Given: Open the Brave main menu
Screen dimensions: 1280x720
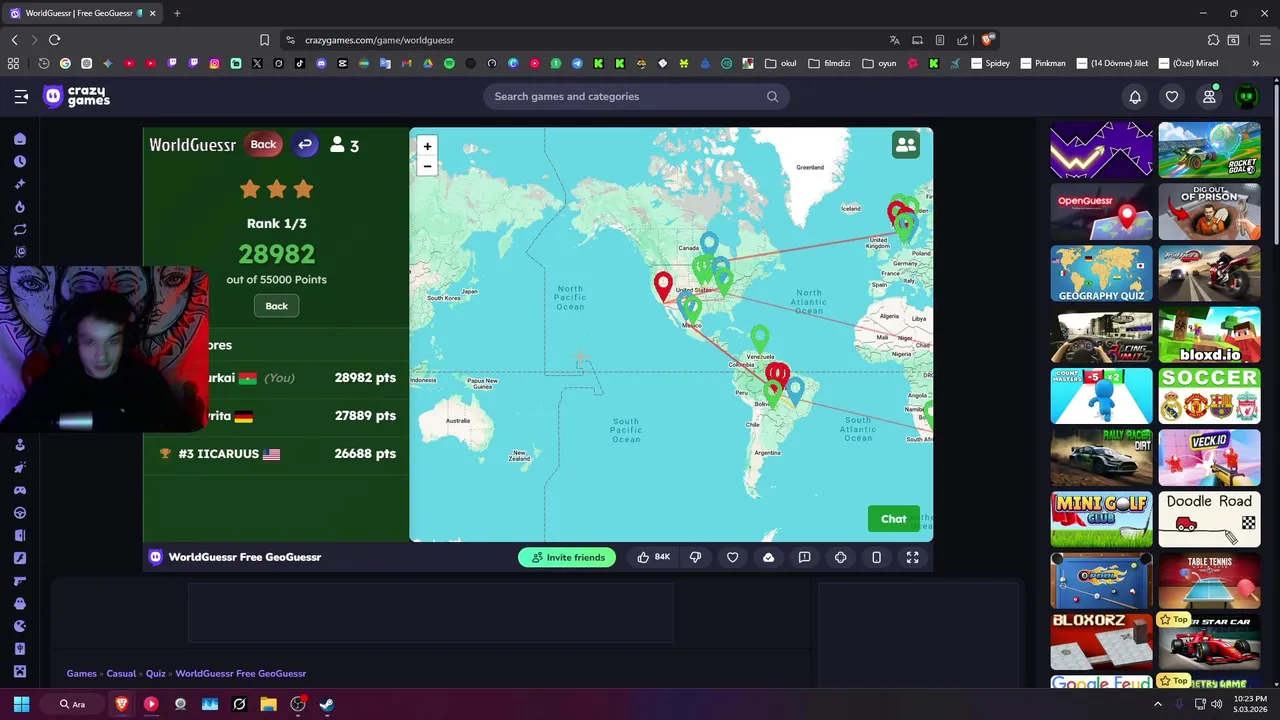Looking at the screenshot, I should [x=1265, y=40].
